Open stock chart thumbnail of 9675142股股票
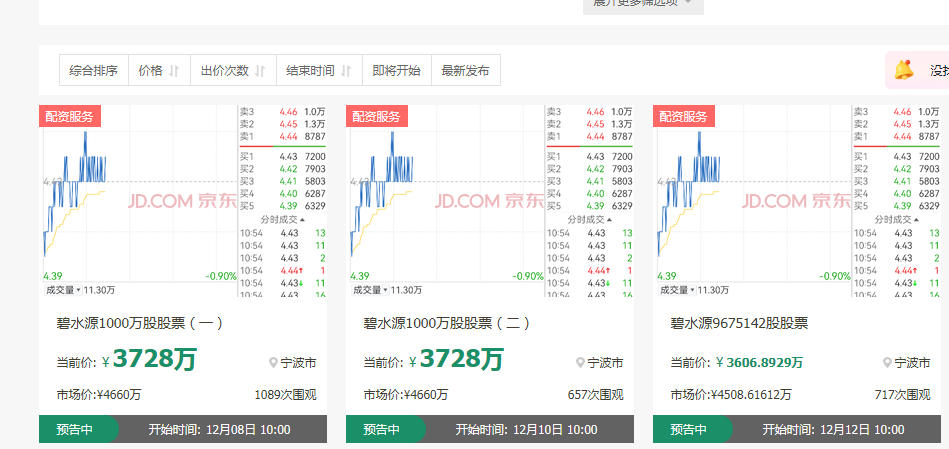Viewport: 949px width, 449px height. [x=797, y=200]
